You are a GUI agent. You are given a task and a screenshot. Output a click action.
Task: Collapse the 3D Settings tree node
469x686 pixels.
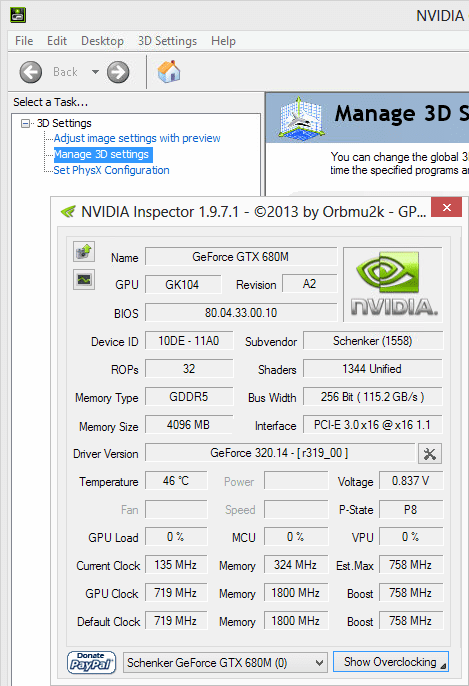(x=25, y=123)
